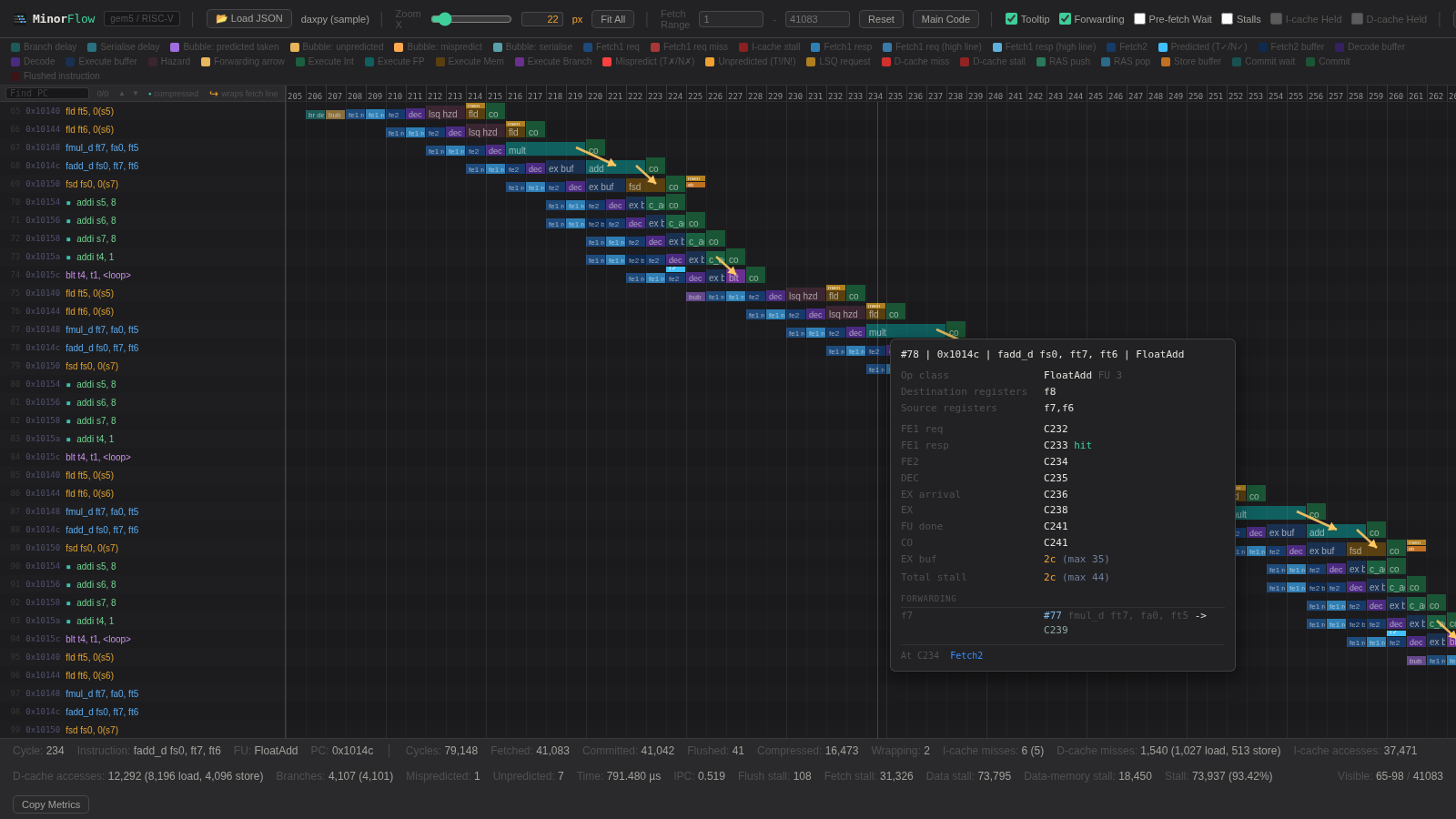This screenshot has height=819, width=1456.
Task: Click cycle 234 in the timeline header
Action: [x=875, y=96]
